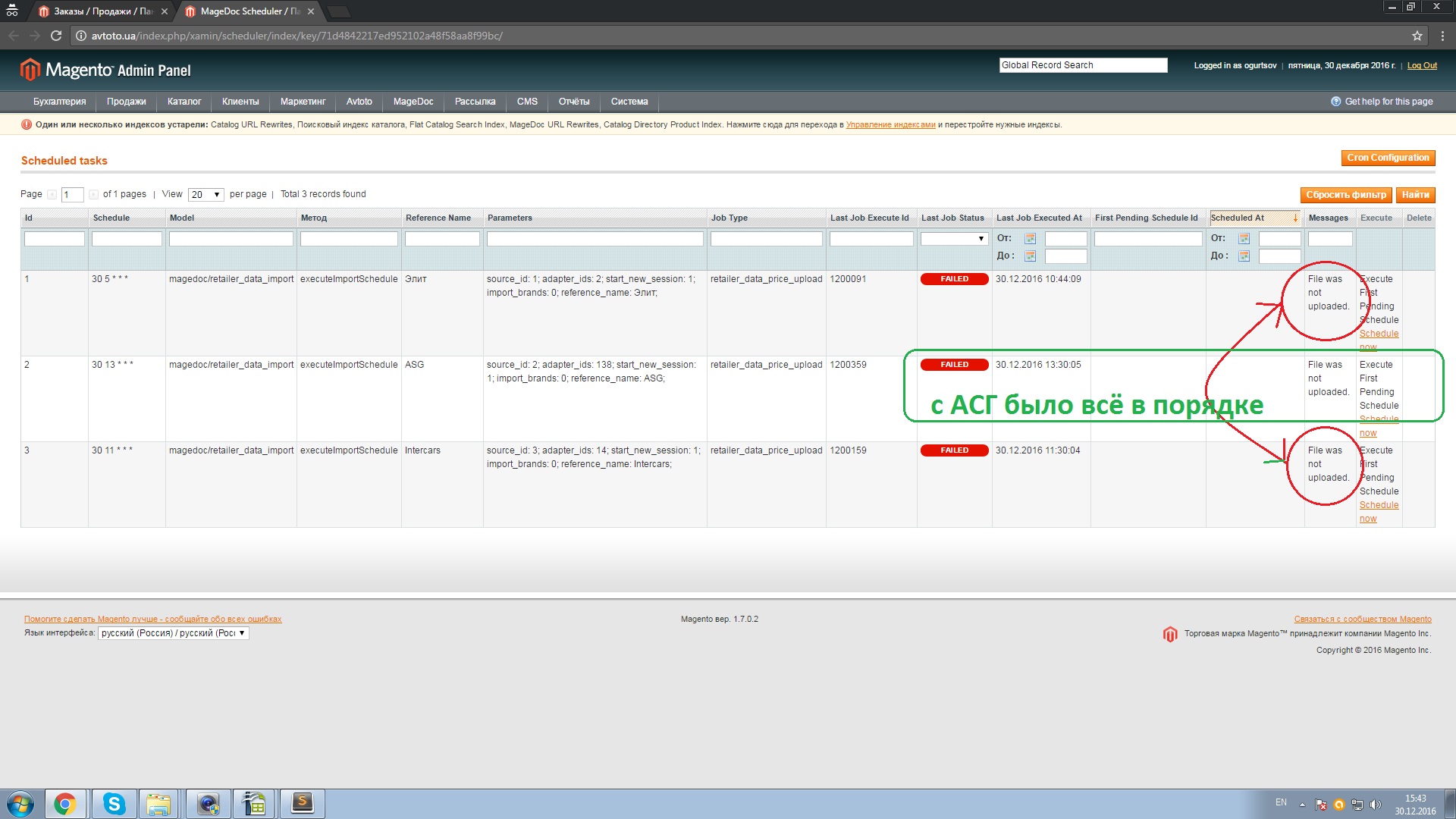
Task: Click the Magento logo icon
Action: pos(30,70)
